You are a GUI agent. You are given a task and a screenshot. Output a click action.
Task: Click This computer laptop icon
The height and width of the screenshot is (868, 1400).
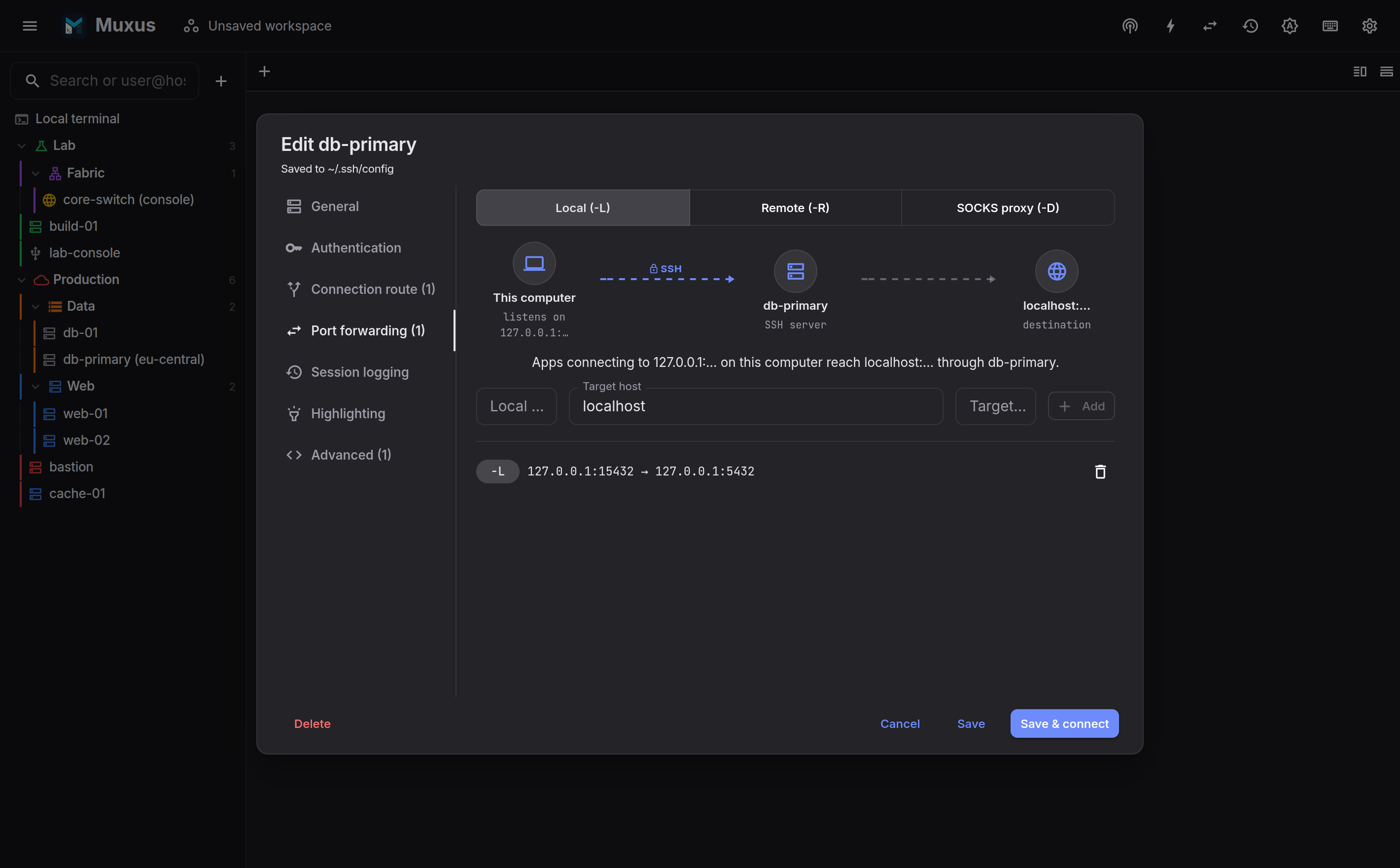tap(534, 263)
